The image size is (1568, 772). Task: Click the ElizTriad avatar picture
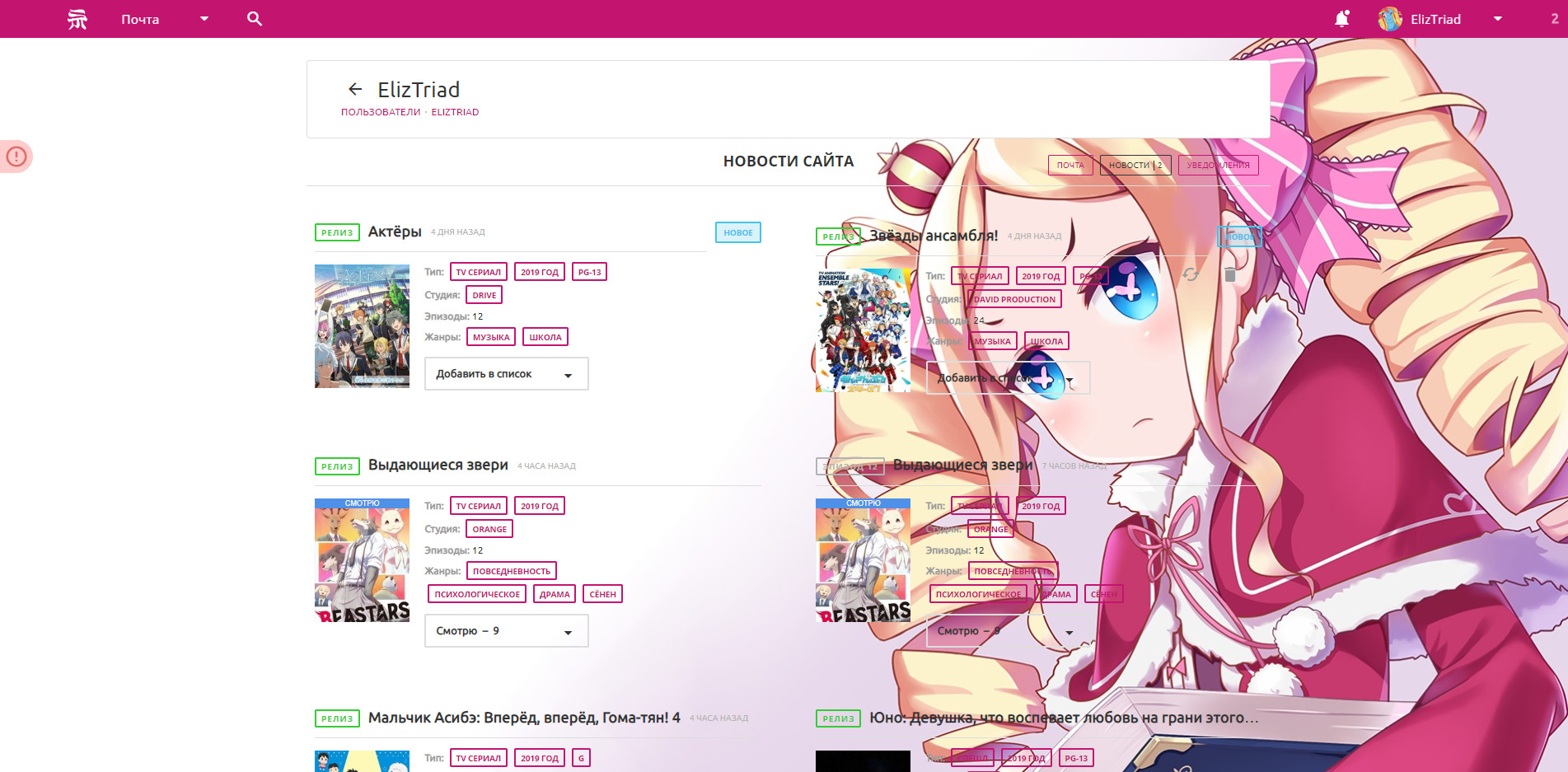pyautogui.click(x=1390, y=19)
